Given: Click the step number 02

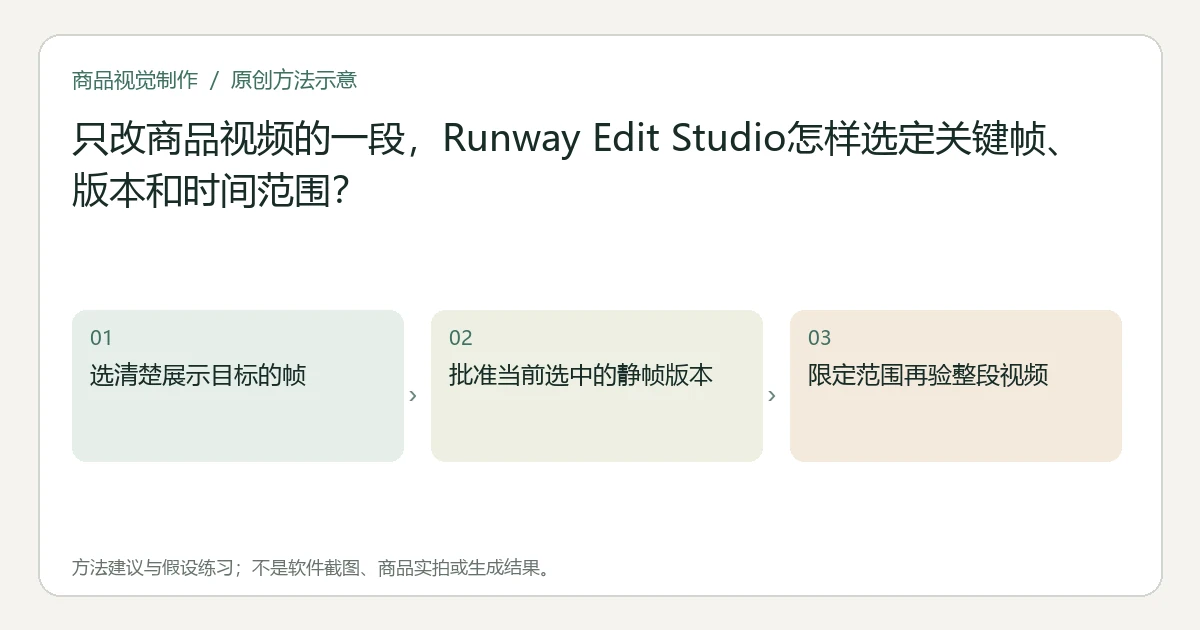Looking at the screenshot, I should pyautogui.click(x=461, y=338).
